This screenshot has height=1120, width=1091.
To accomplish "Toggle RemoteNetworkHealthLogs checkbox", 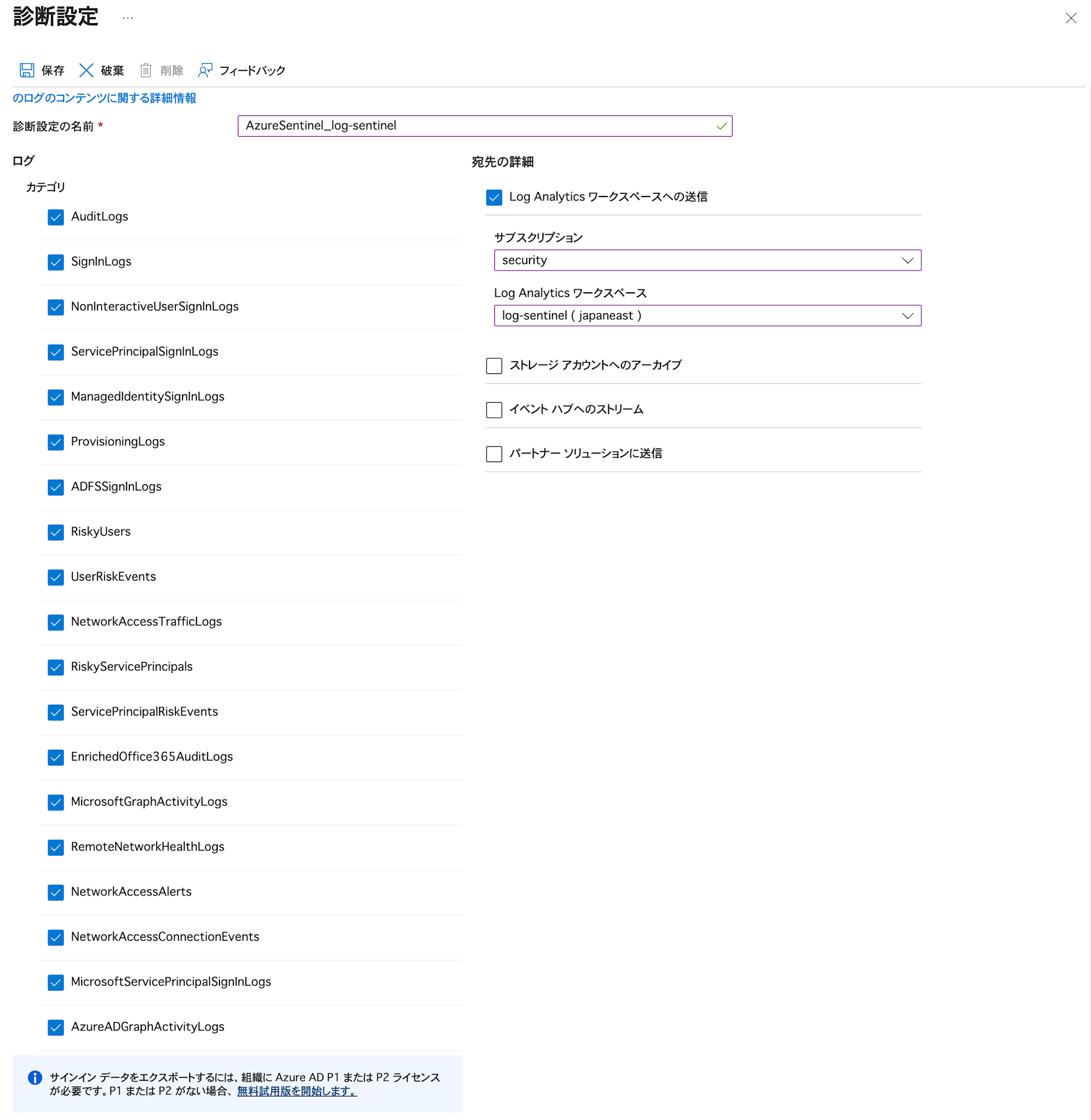I will click(x=55, y=847).
